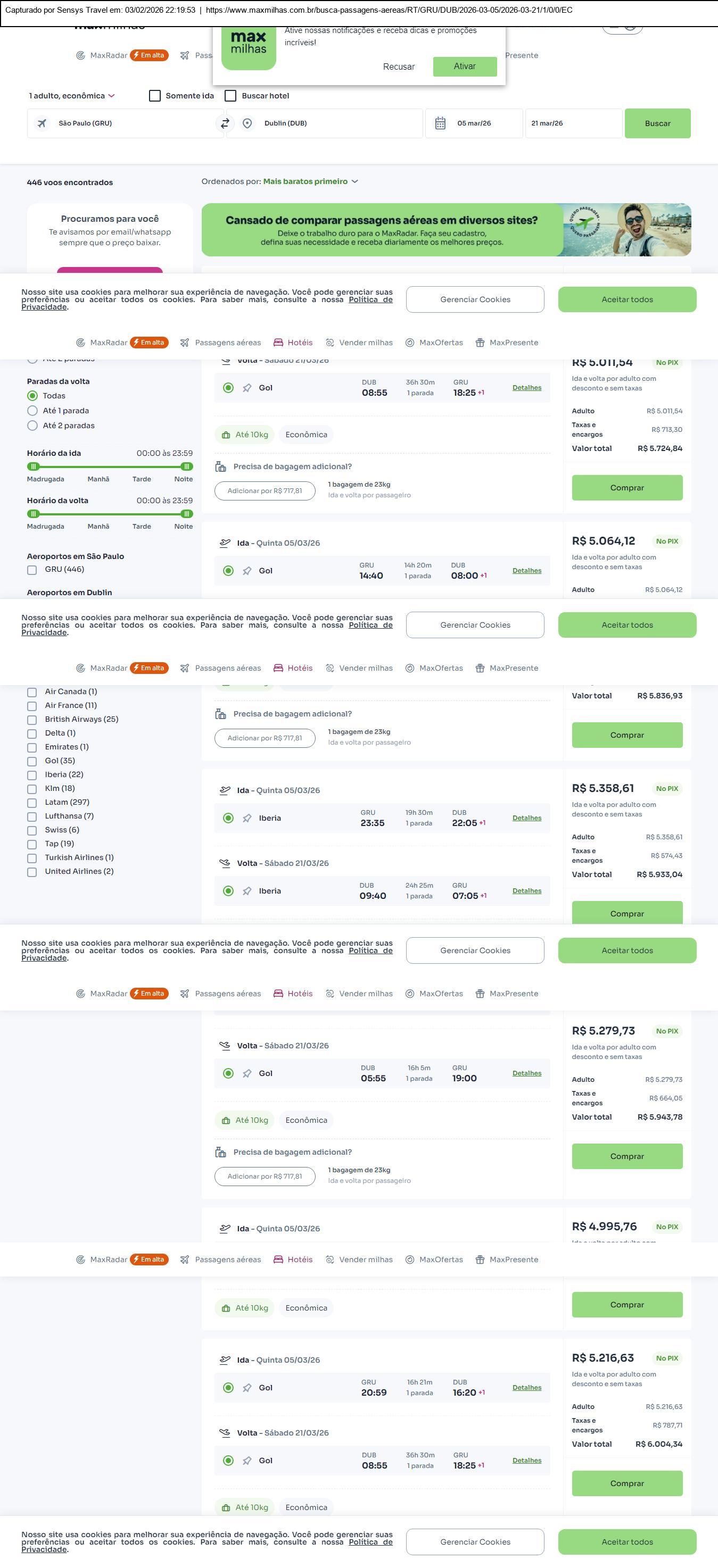Click pin icon on Gol 14:40 outbound flight
This screenshot has width=718, height=1568.
point(246,571)
